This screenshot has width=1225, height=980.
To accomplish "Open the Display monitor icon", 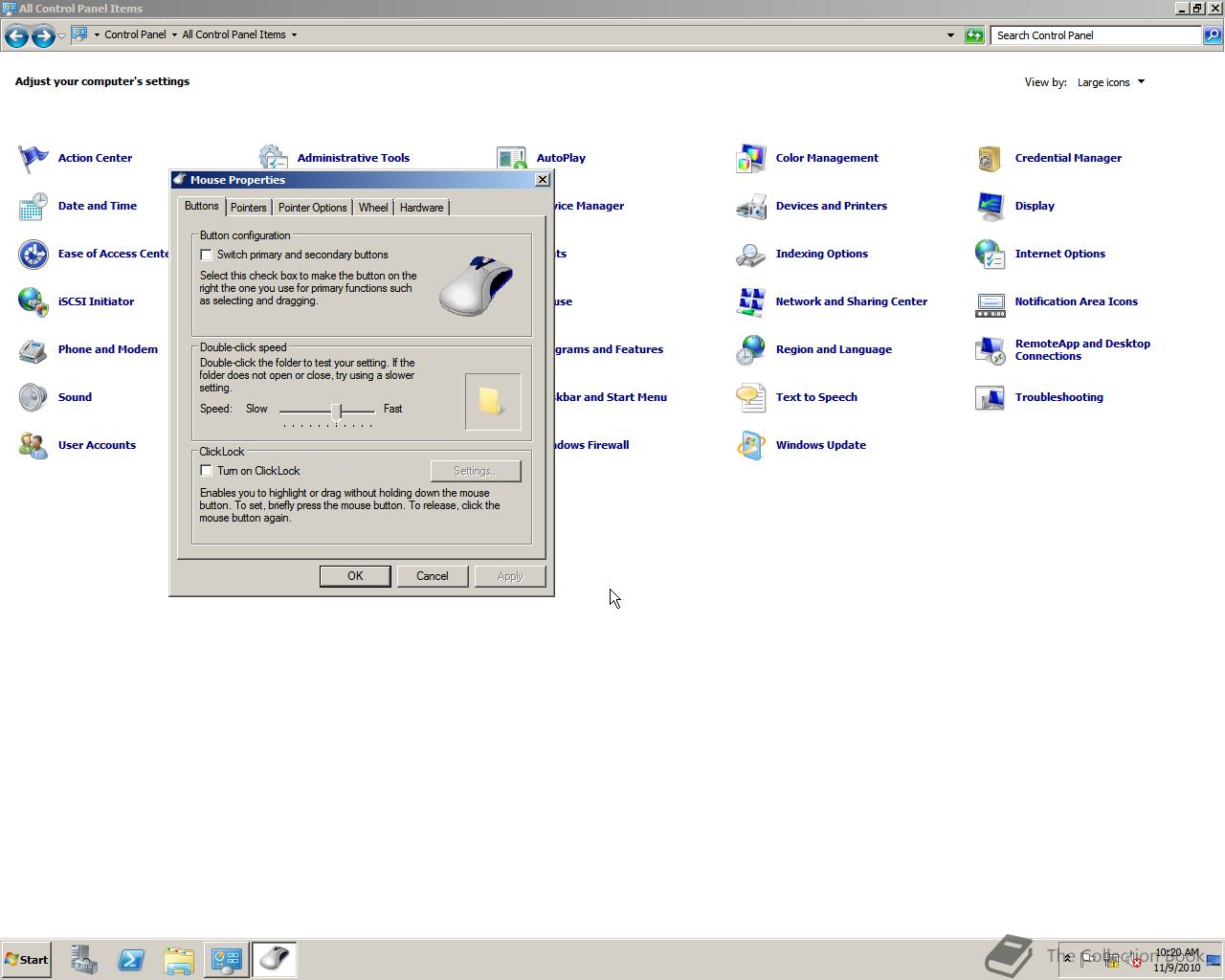I will 991,206.
